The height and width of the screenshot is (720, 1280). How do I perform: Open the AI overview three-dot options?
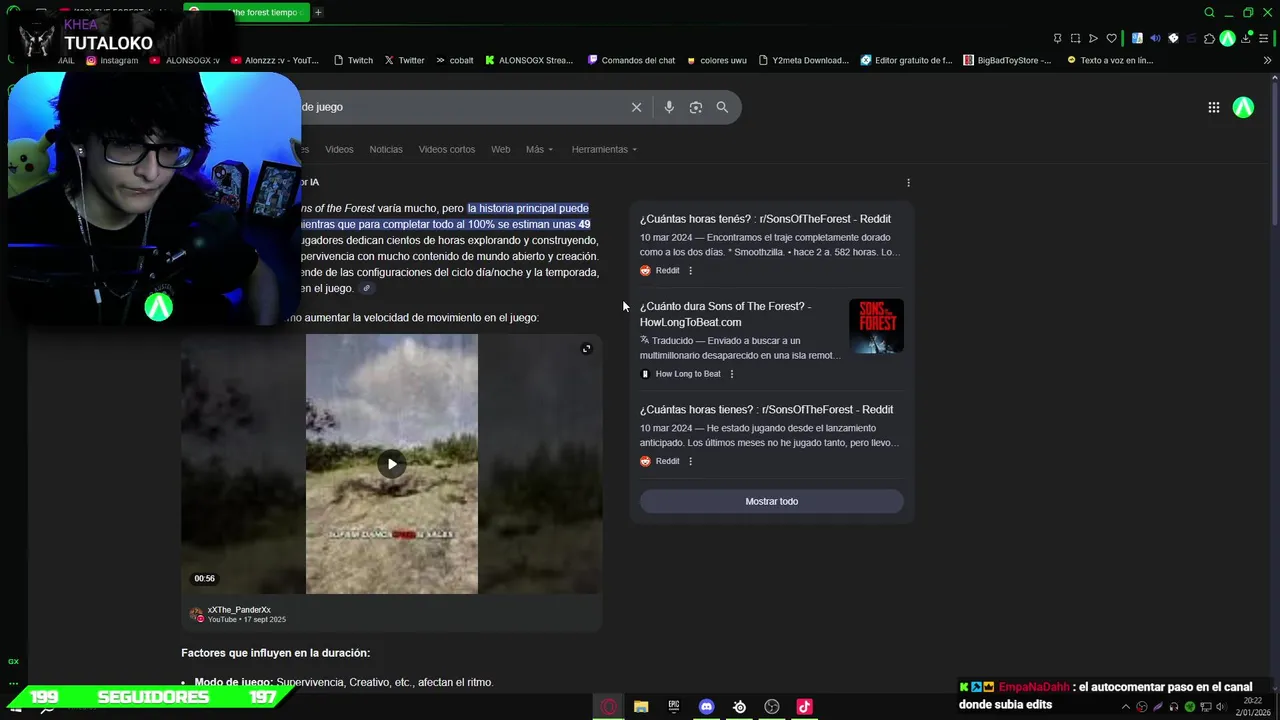[x=908, y=182]
